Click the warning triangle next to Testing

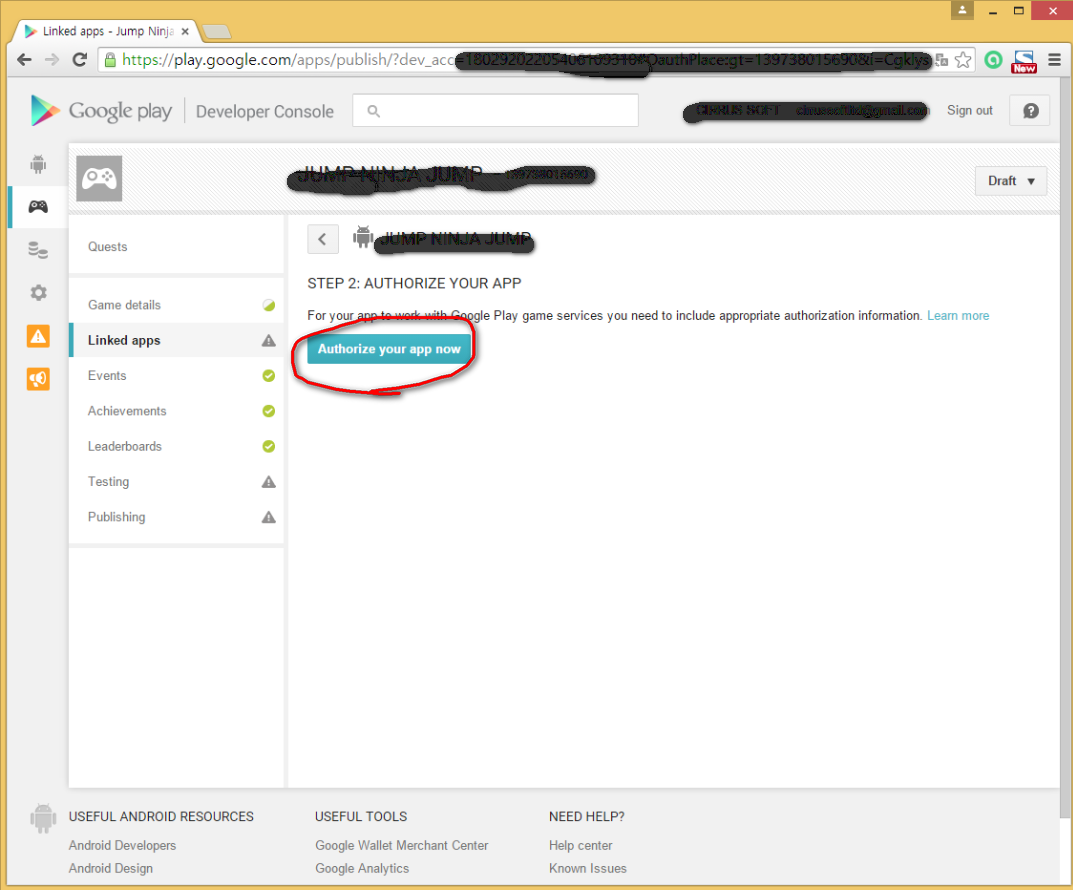(x=269, y=482)
